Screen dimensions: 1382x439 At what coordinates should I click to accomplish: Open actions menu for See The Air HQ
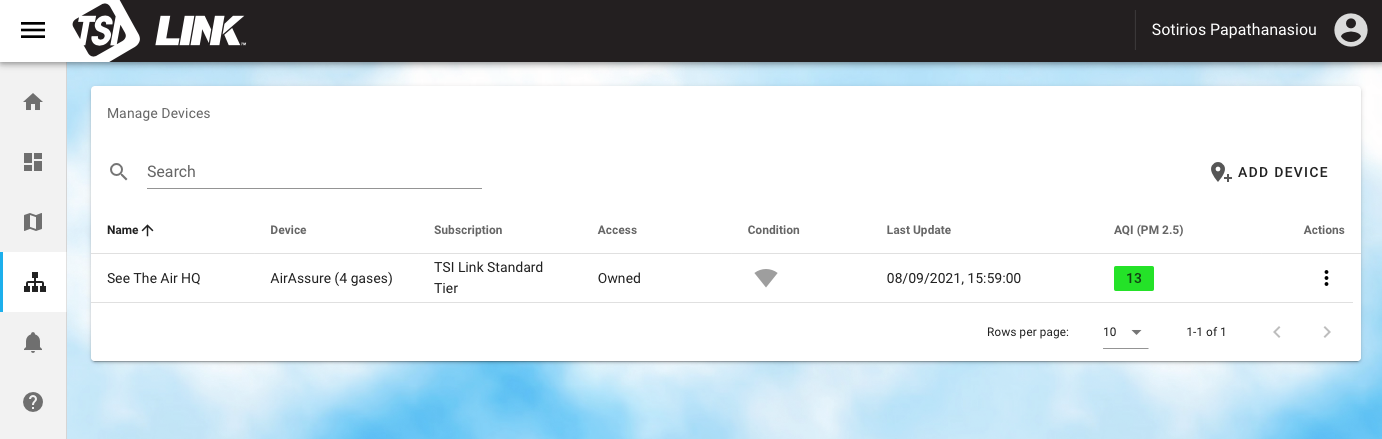click(x=1326, y=278)
